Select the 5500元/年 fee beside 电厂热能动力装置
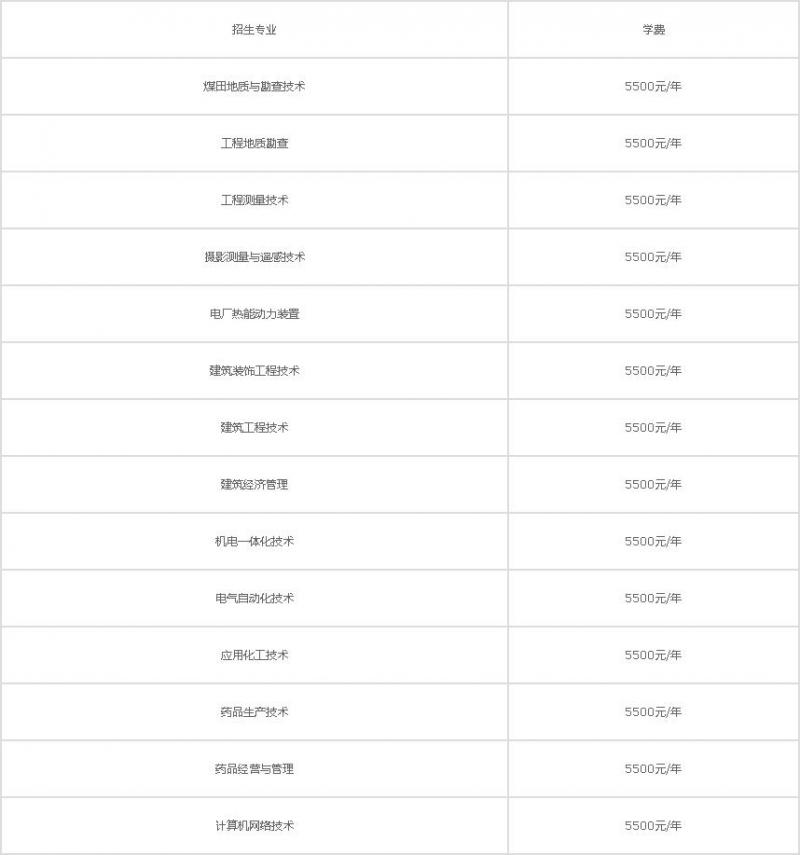The height and width of the screenshot is (855, 800). 653,314
